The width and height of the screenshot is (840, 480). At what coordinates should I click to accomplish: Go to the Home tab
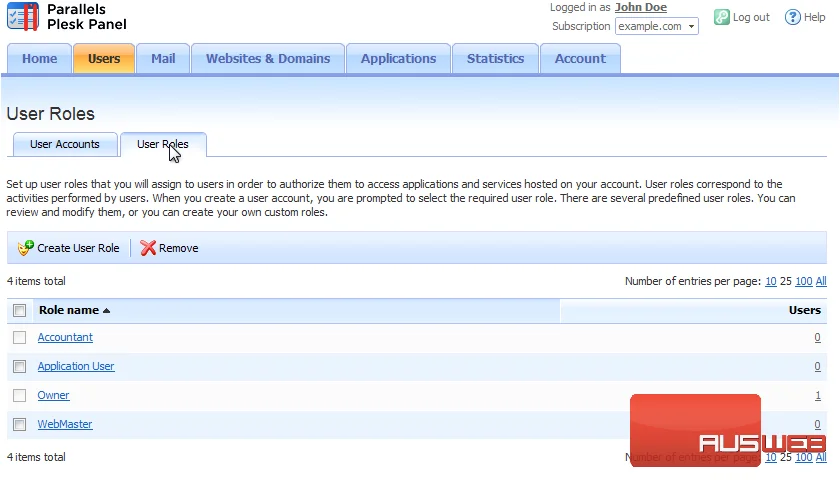pyautogui.click(x=40, y=58)
